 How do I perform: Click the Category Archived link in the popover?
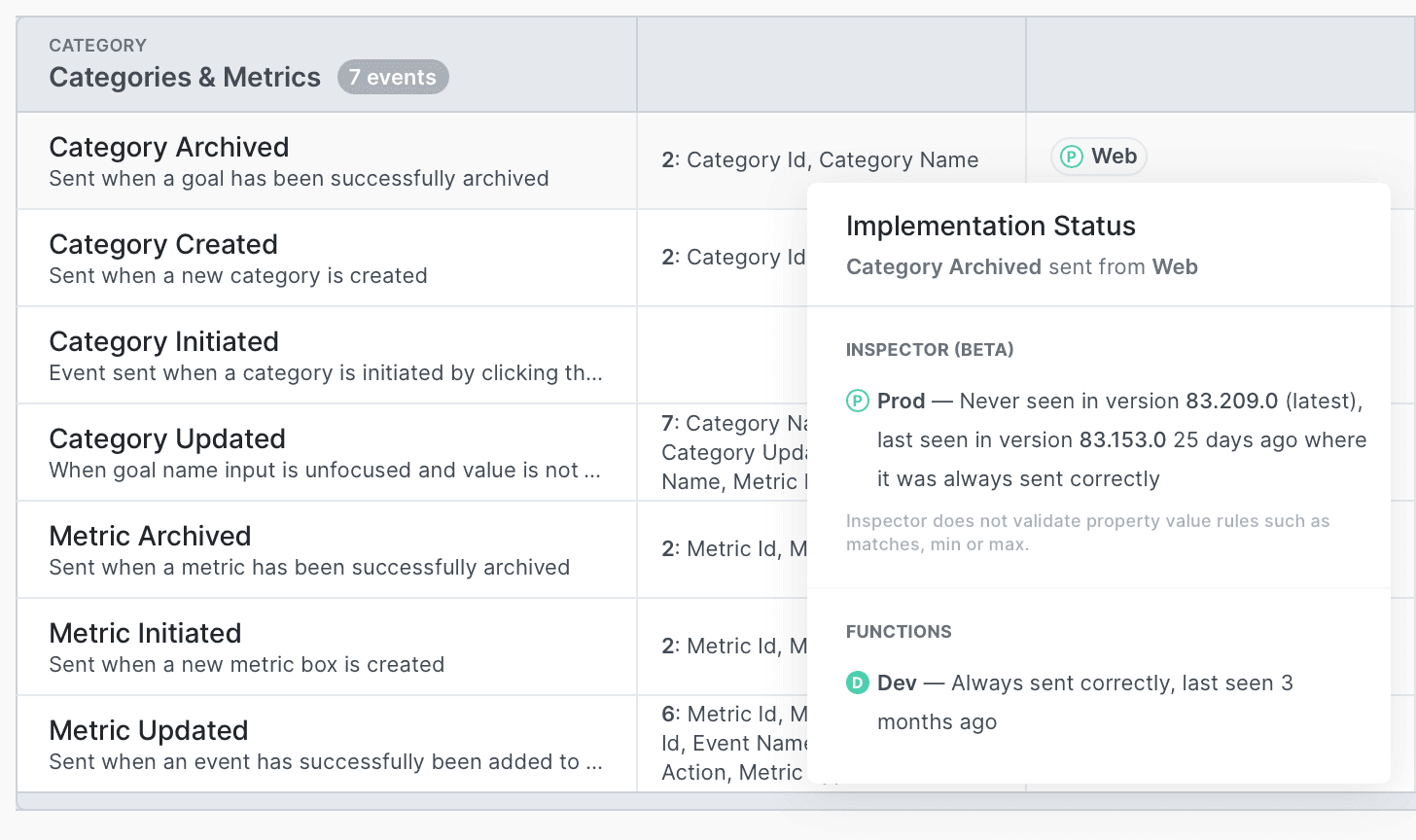point(941,266)
